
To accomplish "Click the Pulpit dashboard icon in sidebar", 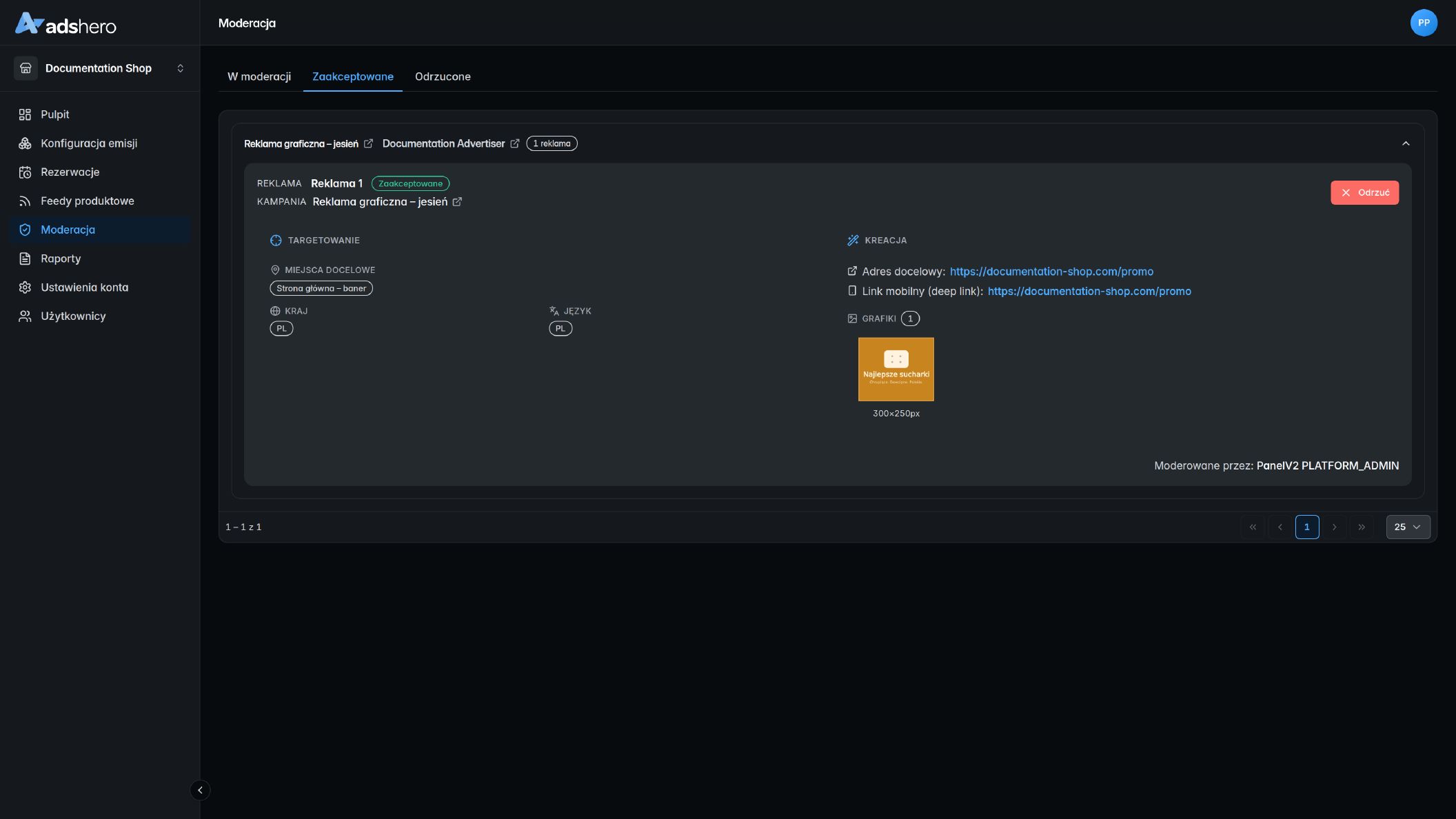I will click(x=25, y=114).
